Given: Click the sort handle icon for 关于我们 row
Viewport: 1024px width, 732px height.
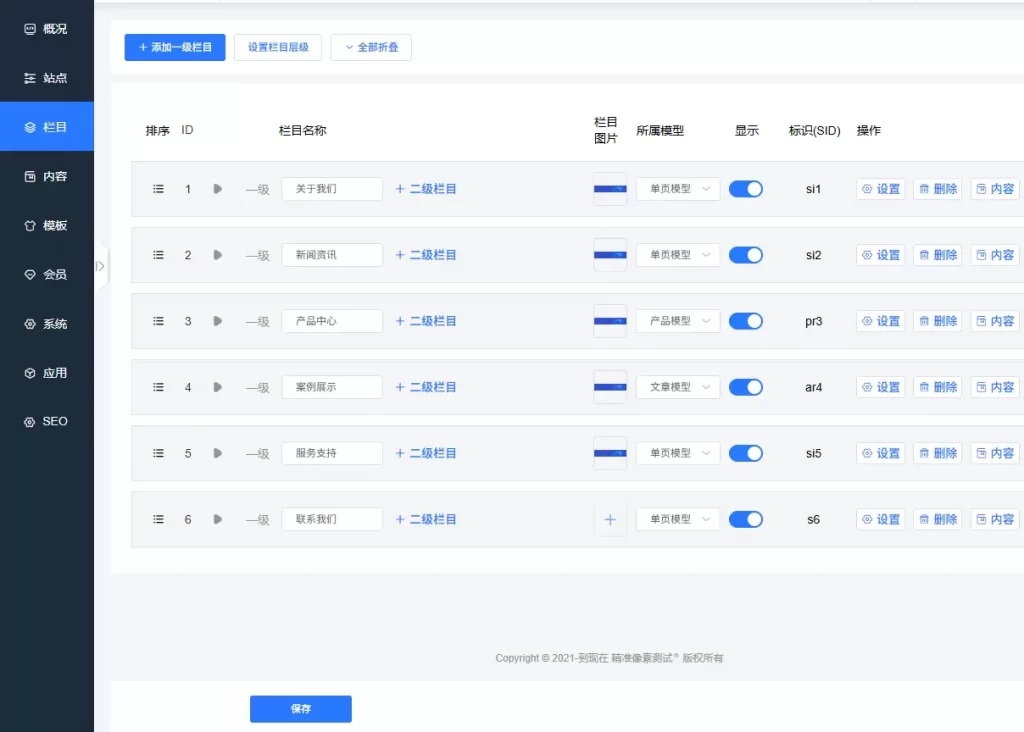Looking at the screenshot, I should pyautogui.click(x=158, y=189).
